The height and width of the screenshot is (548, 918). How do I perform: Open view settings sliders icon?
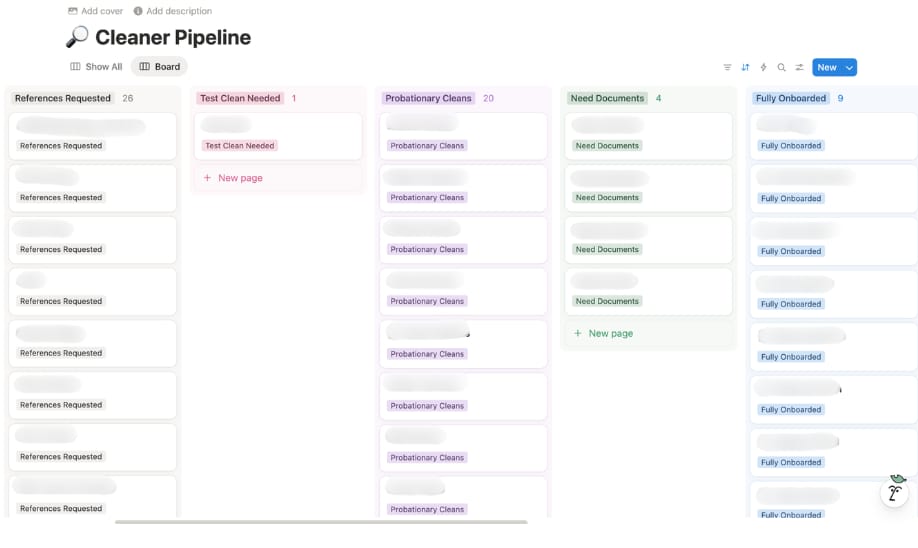click(x=799, y=68)
